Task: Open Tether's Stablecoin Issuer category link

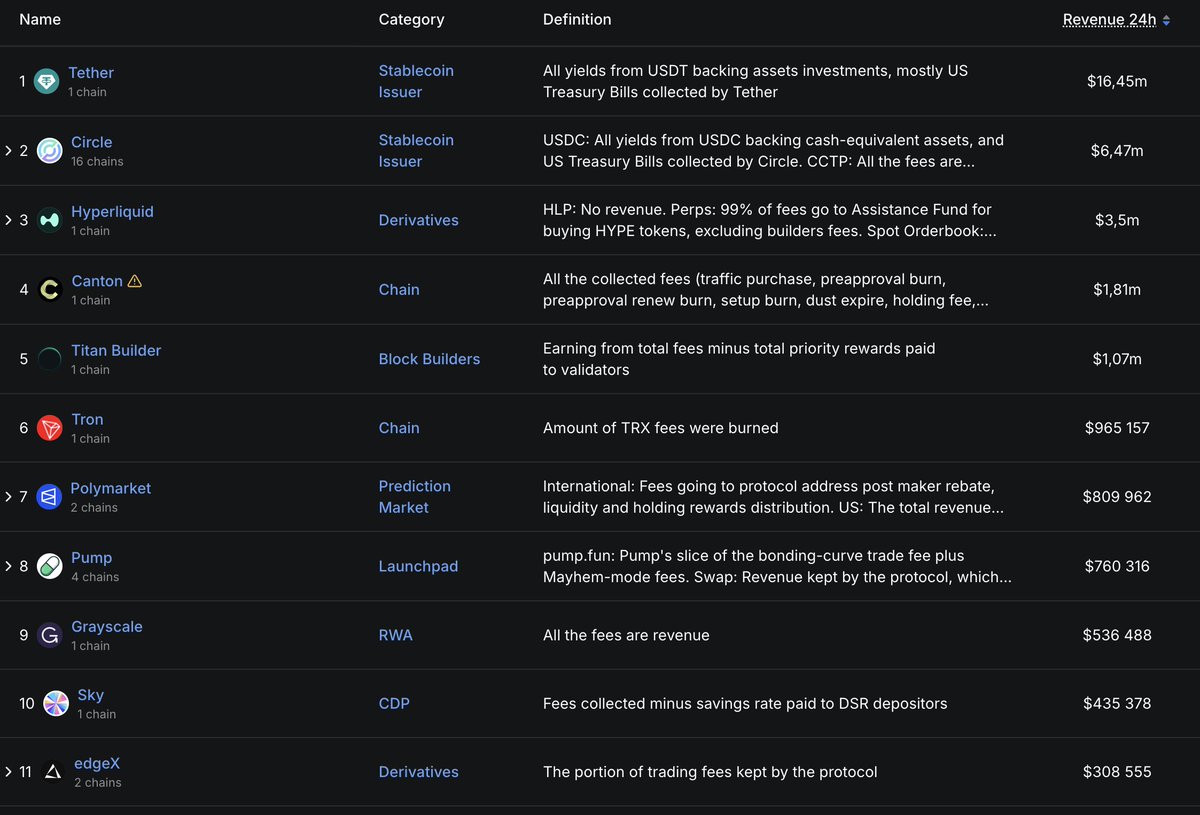Action: (x=416, y=81)
